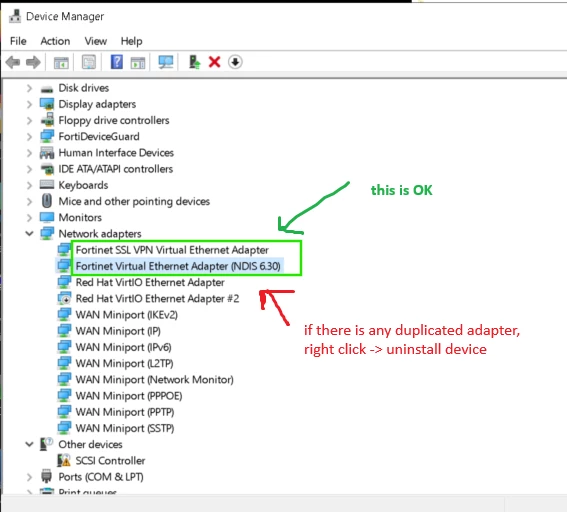Click the Keyboards category icon
This screenshot has height=512, width=567.
tap(47, 185)
